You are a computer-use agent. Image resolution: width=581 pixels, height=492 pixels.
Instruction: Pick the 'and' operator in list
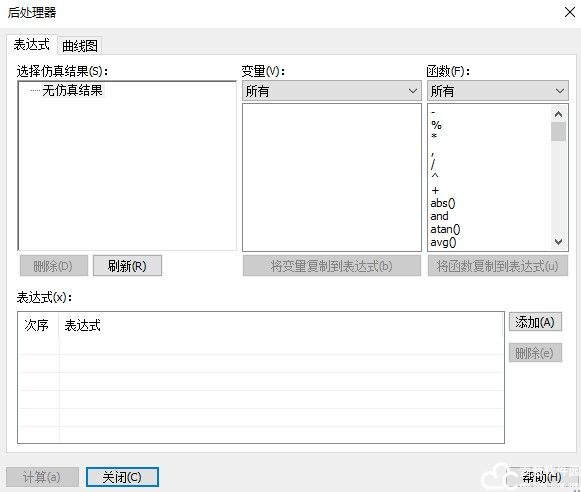(439, 216)
